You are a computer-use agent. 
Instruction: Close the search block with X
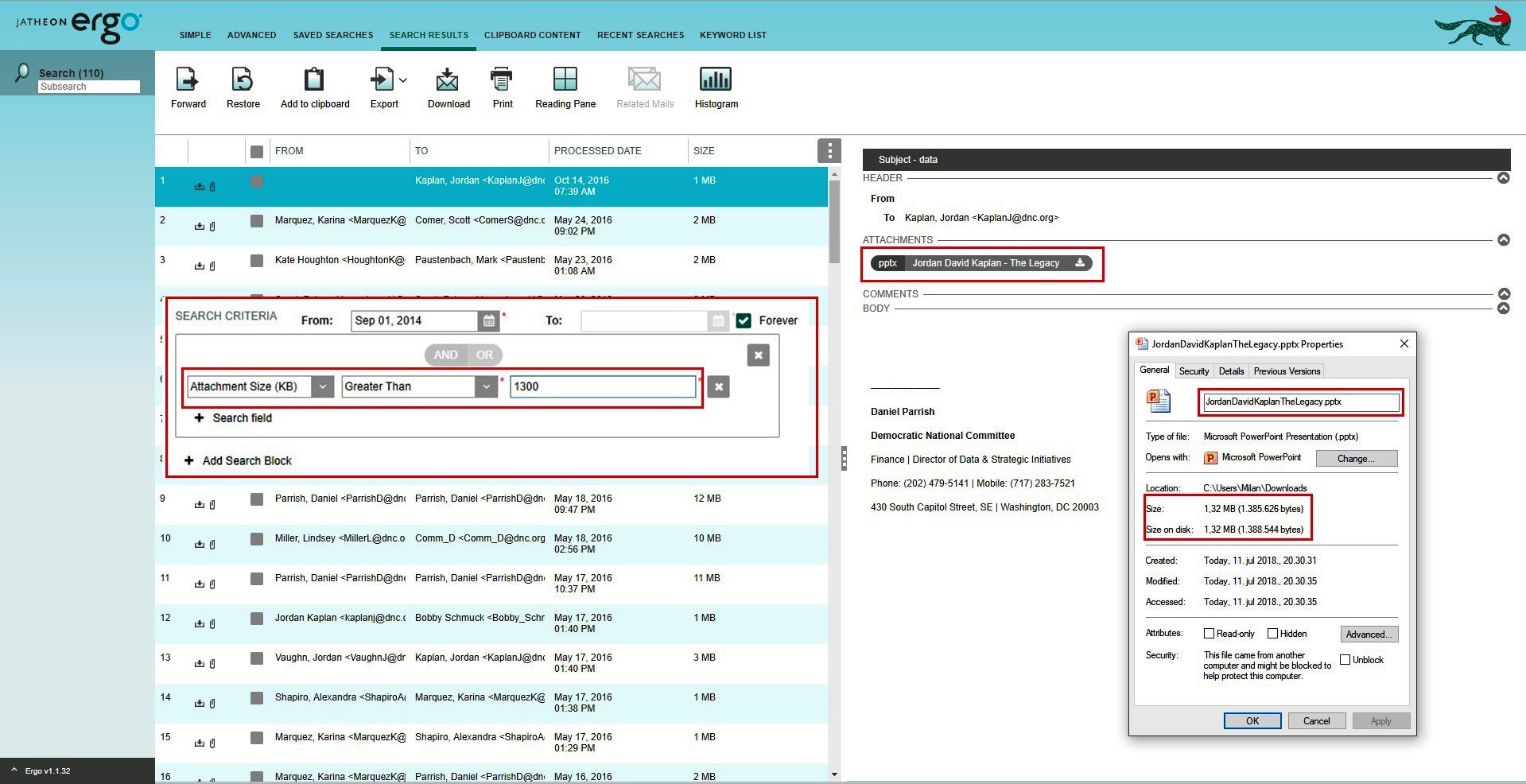pos(759,355)
